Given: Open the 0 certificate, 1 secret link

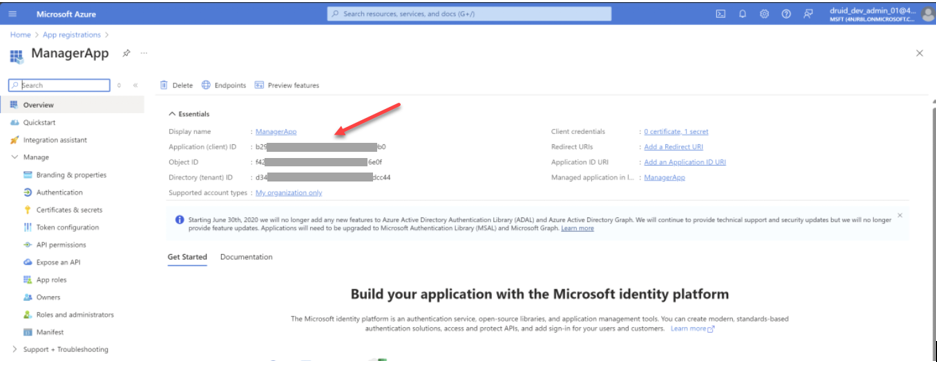Looking at the screenshot, I should pyautogui.click(x=676, y=131).
